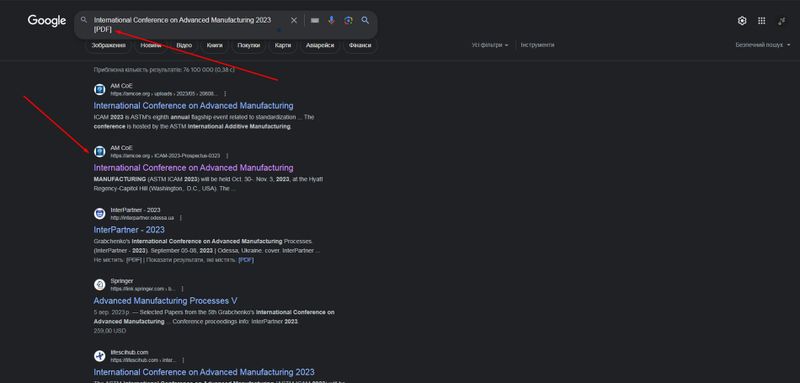Click the ICAM-2023-Prospectus-0323 URL text
This screenshot has width=800, height=383.
pos(165,156)
